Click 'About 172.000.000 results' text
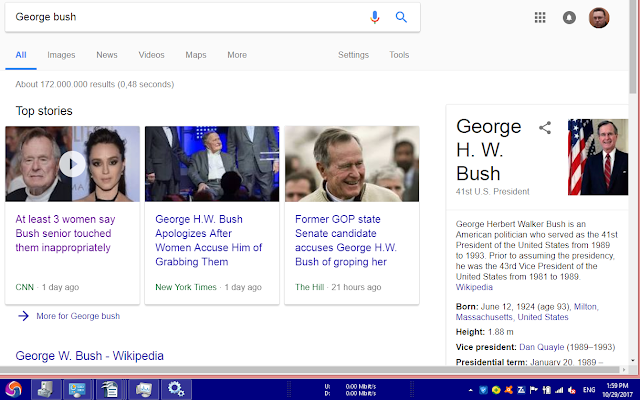Viewport: 640px width, 400px height. (x=95, y=84)
